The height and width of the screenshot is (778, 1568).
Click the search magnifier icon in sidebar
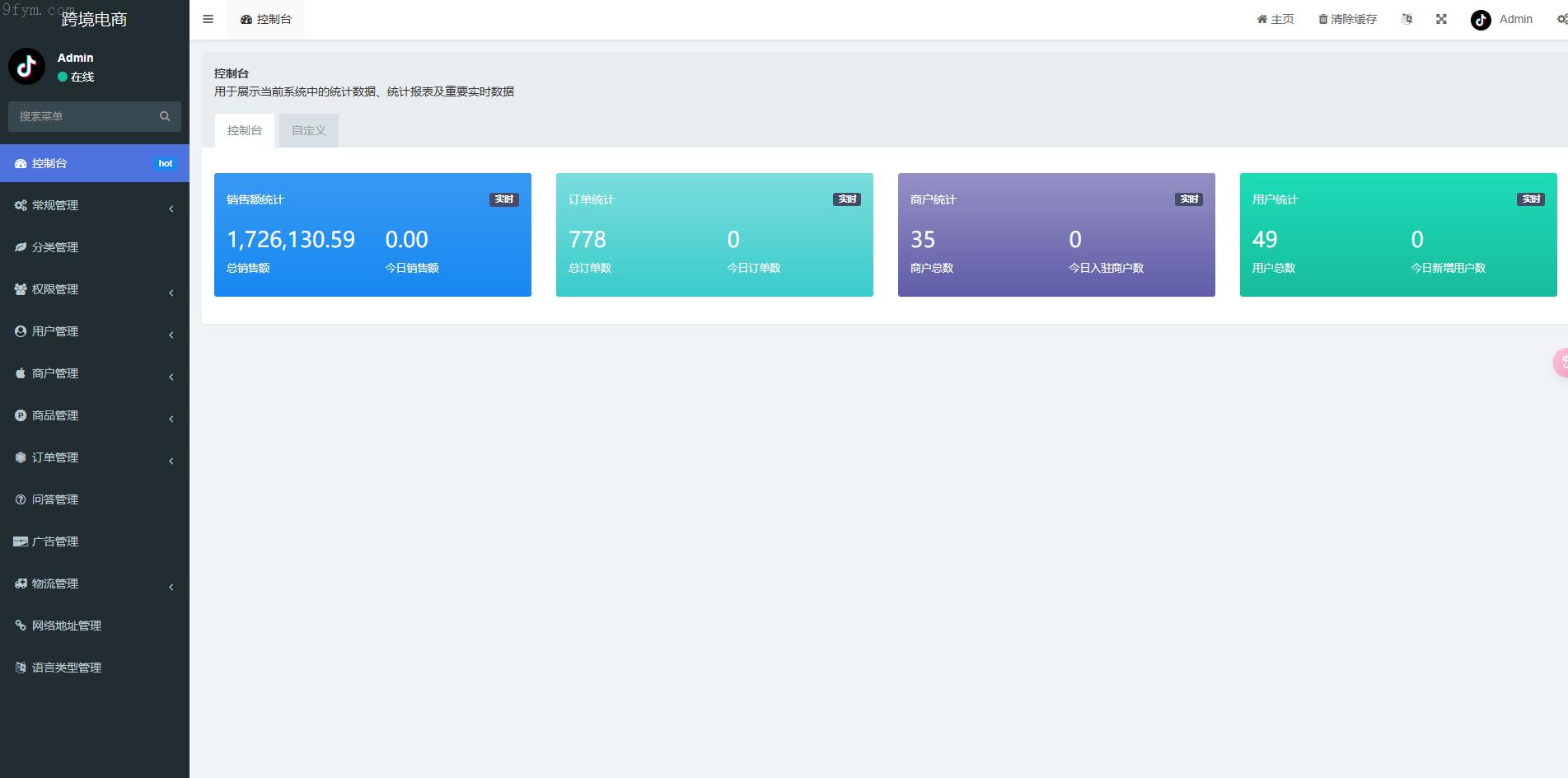pos(165,116)
